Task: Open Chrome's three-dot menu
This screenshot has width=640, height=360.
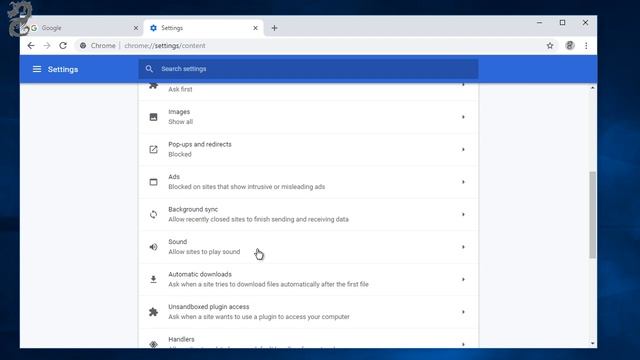Action: pos(586,46)
